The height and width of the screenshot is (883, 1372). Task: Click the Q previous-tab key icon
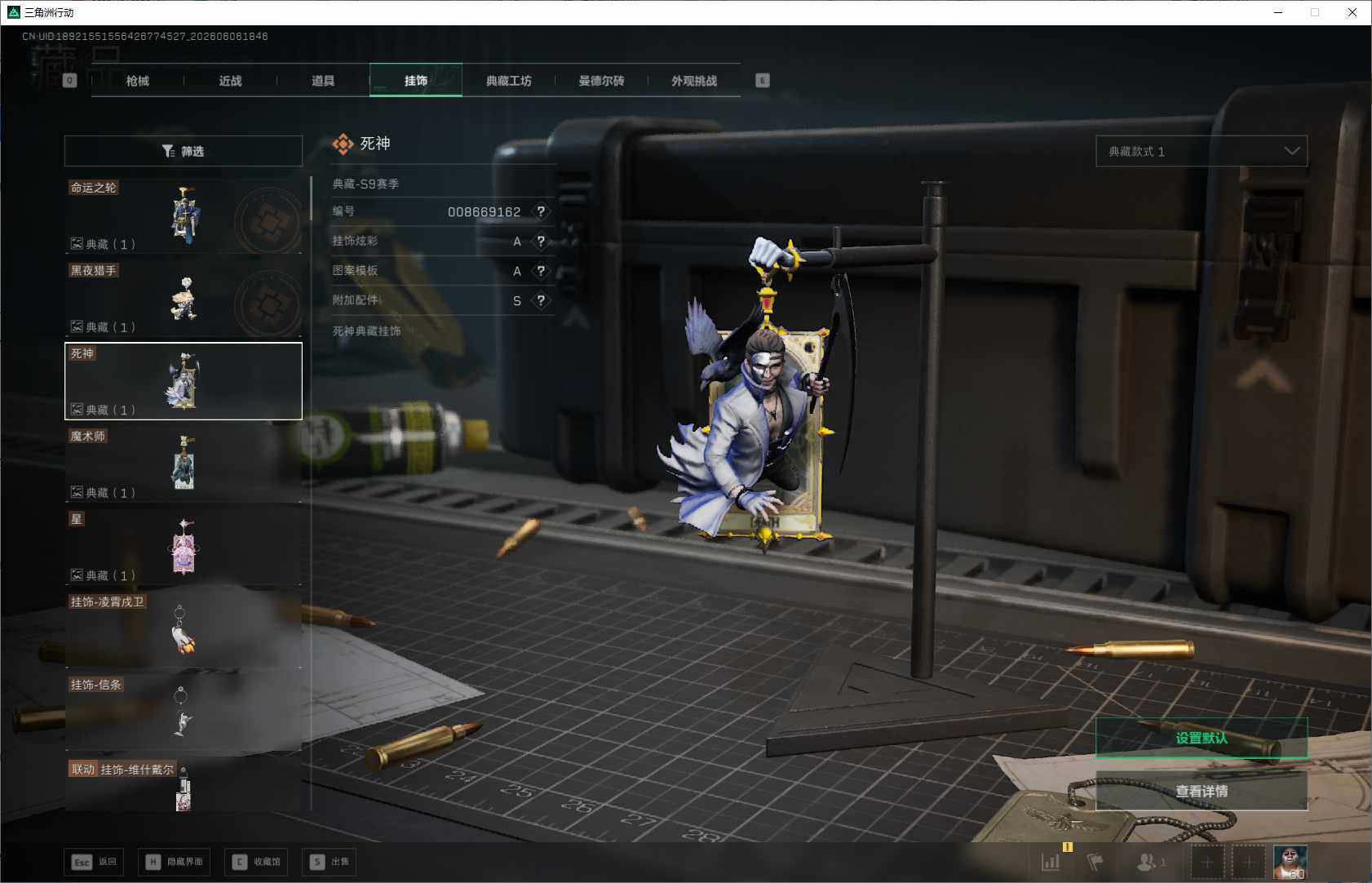69,80
